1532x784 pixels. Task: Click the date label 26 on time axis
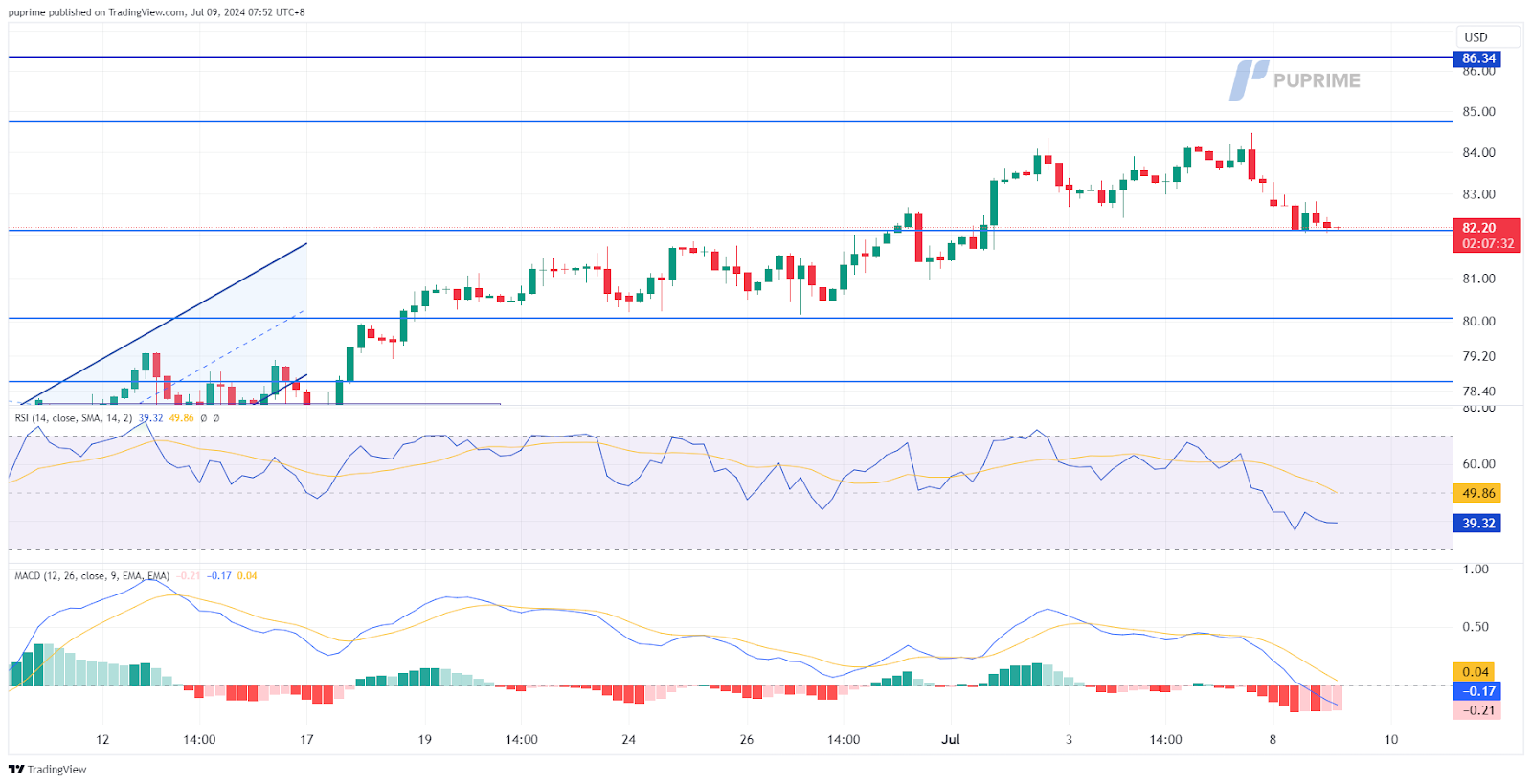coord(746,740)
